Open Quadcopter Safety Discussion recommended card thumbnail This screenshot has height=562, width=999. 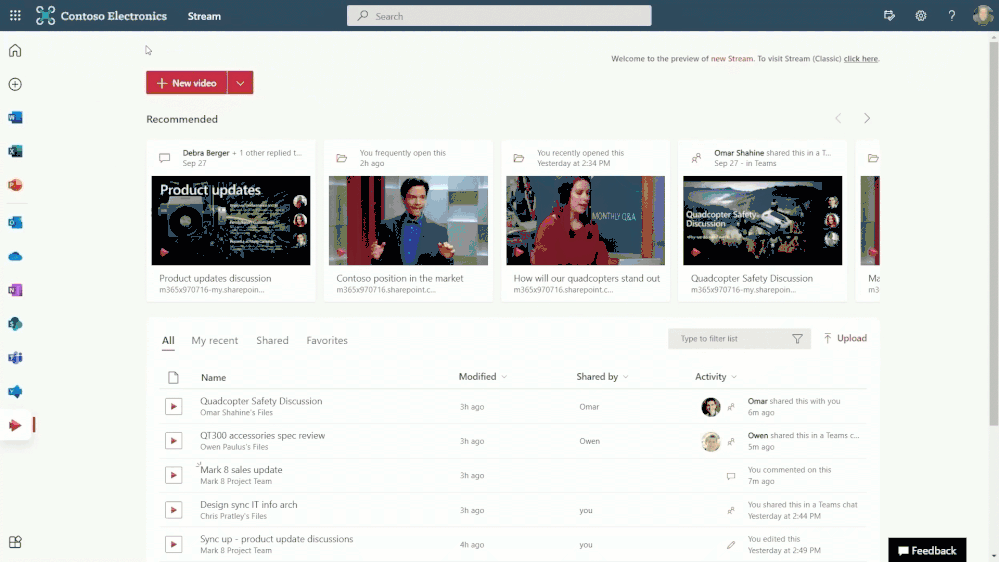(763, 220)
